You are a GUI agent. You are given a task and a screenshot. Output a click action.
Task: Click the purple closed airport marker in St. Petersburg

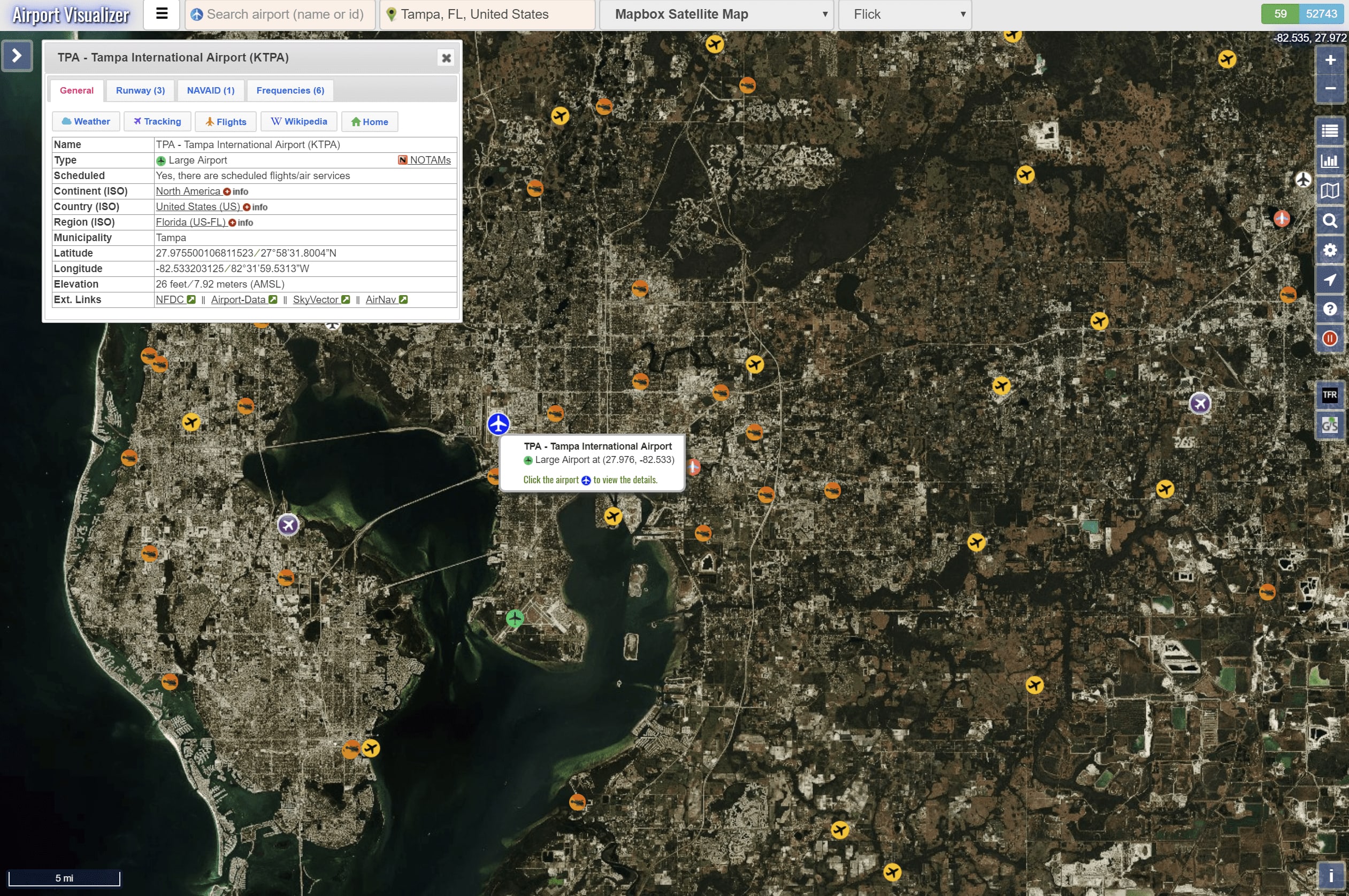[x=288, y=524]
